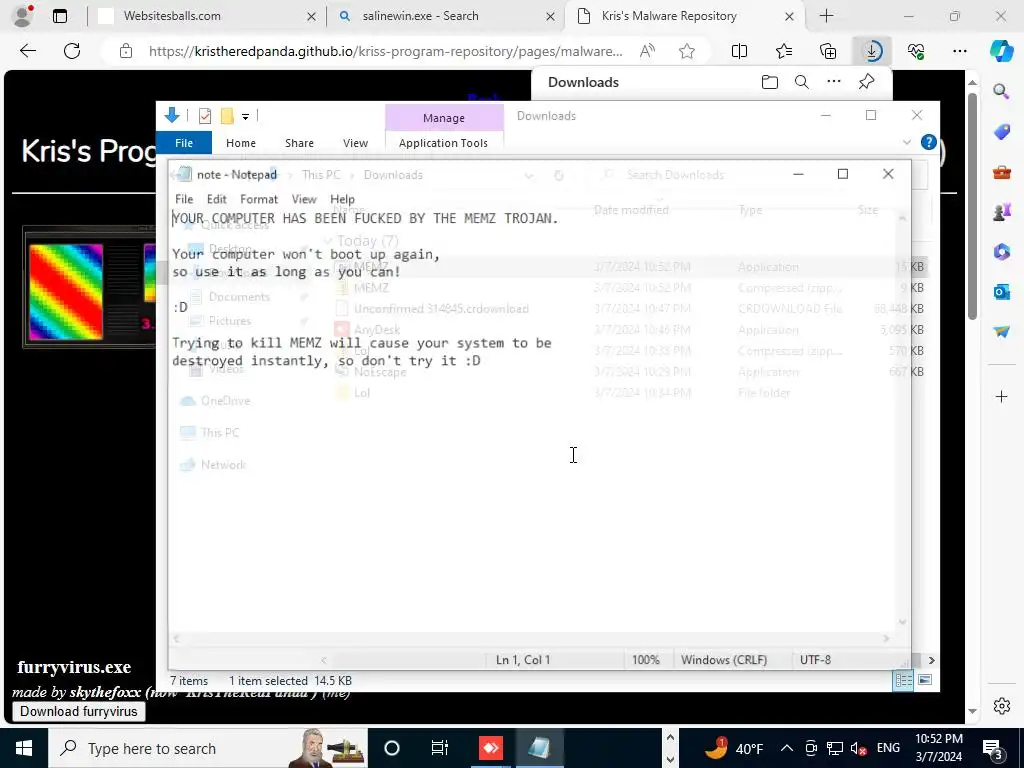Open Edge sidebar settings gear
The height and width of the screenshot is (768, 1024).
click(1001, 706)
